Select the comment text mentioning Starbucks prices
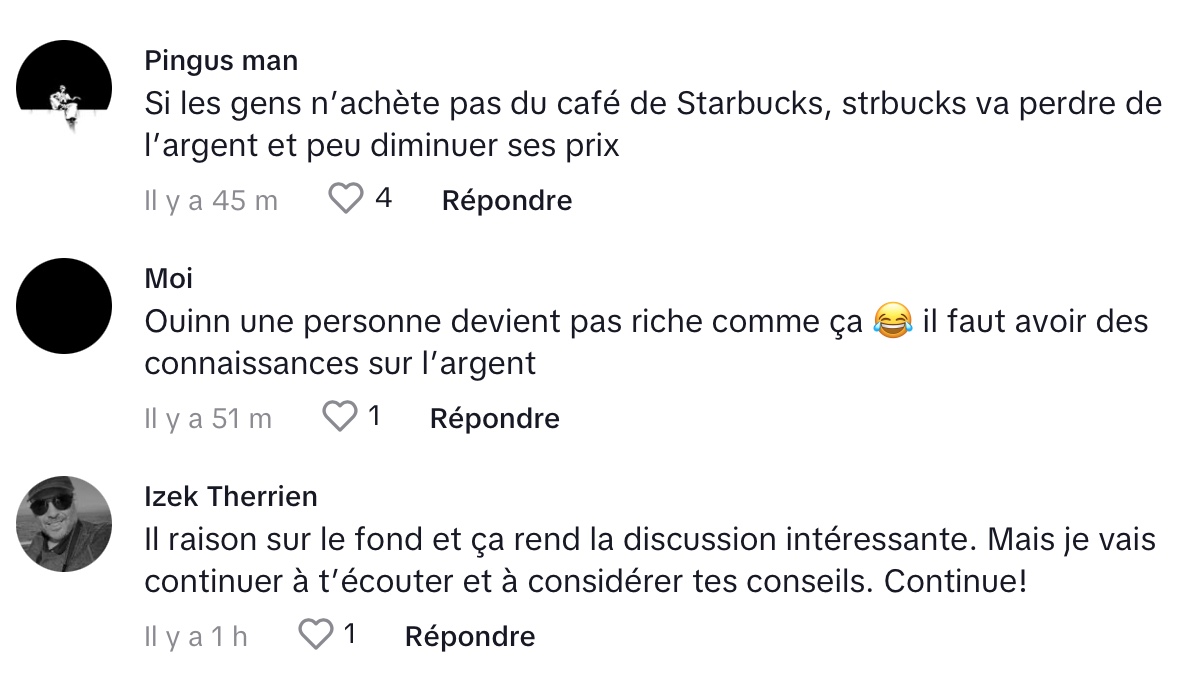 click(x=653, y=124)
